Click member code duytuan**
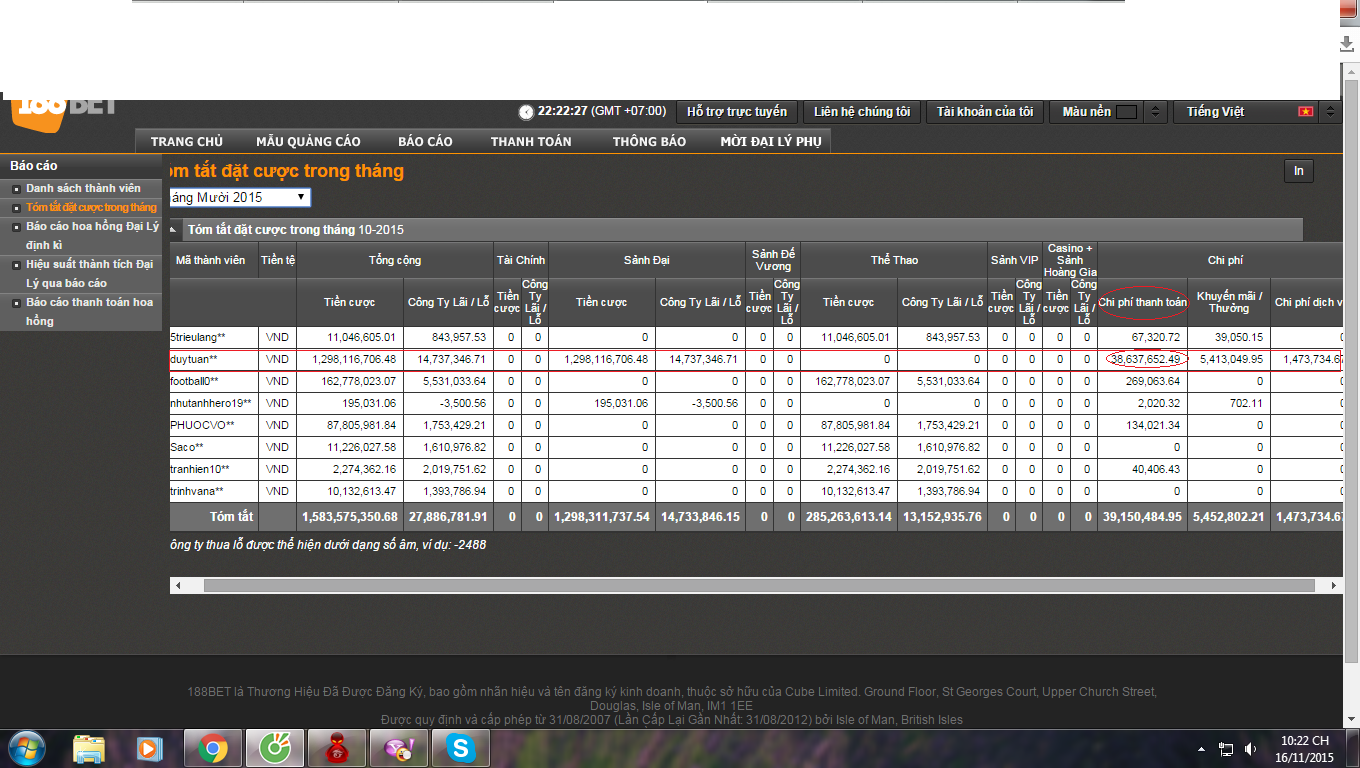The height and width of the screenshot is (768, 1360). (194, 360)
